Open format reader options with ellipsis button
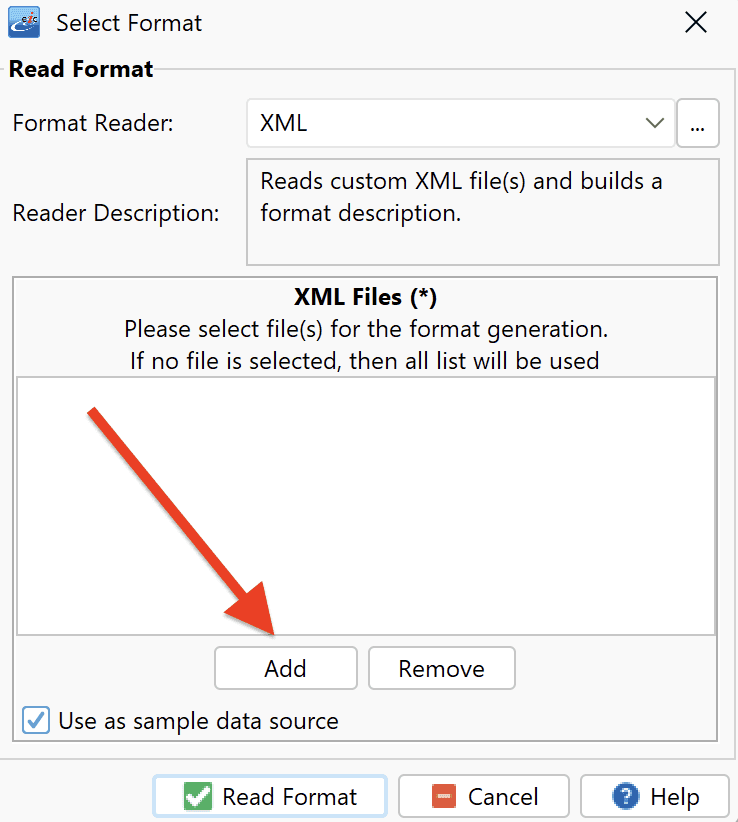 698,123
